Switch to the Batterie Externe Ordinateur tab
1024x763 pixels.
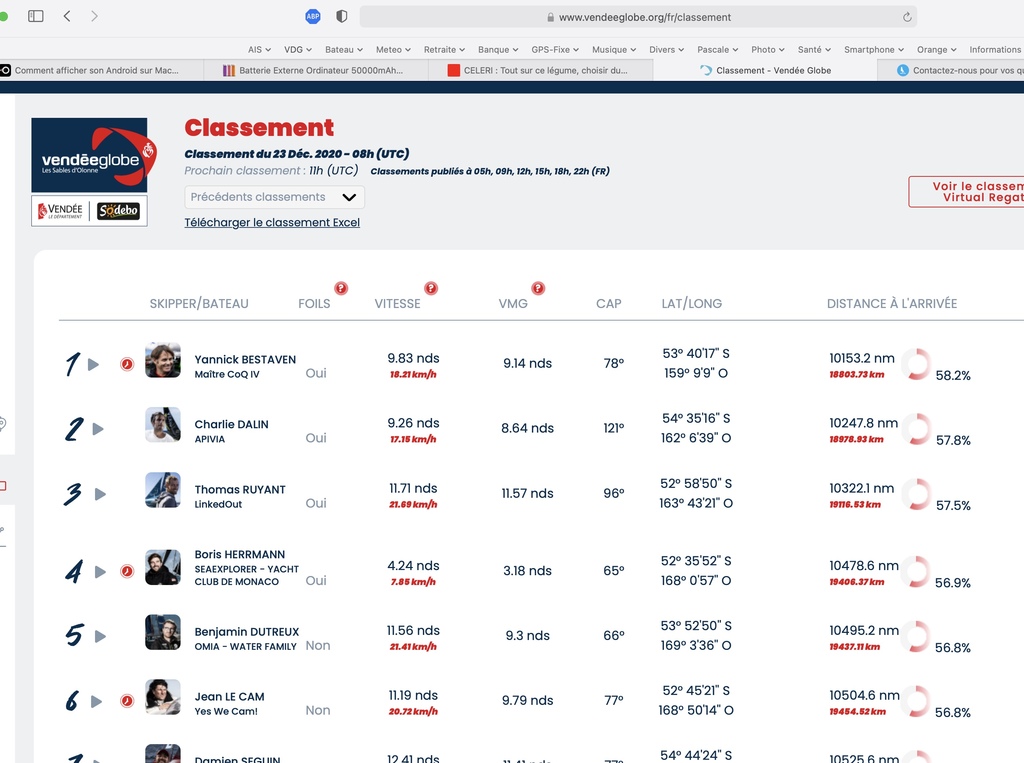click(316, 71)
